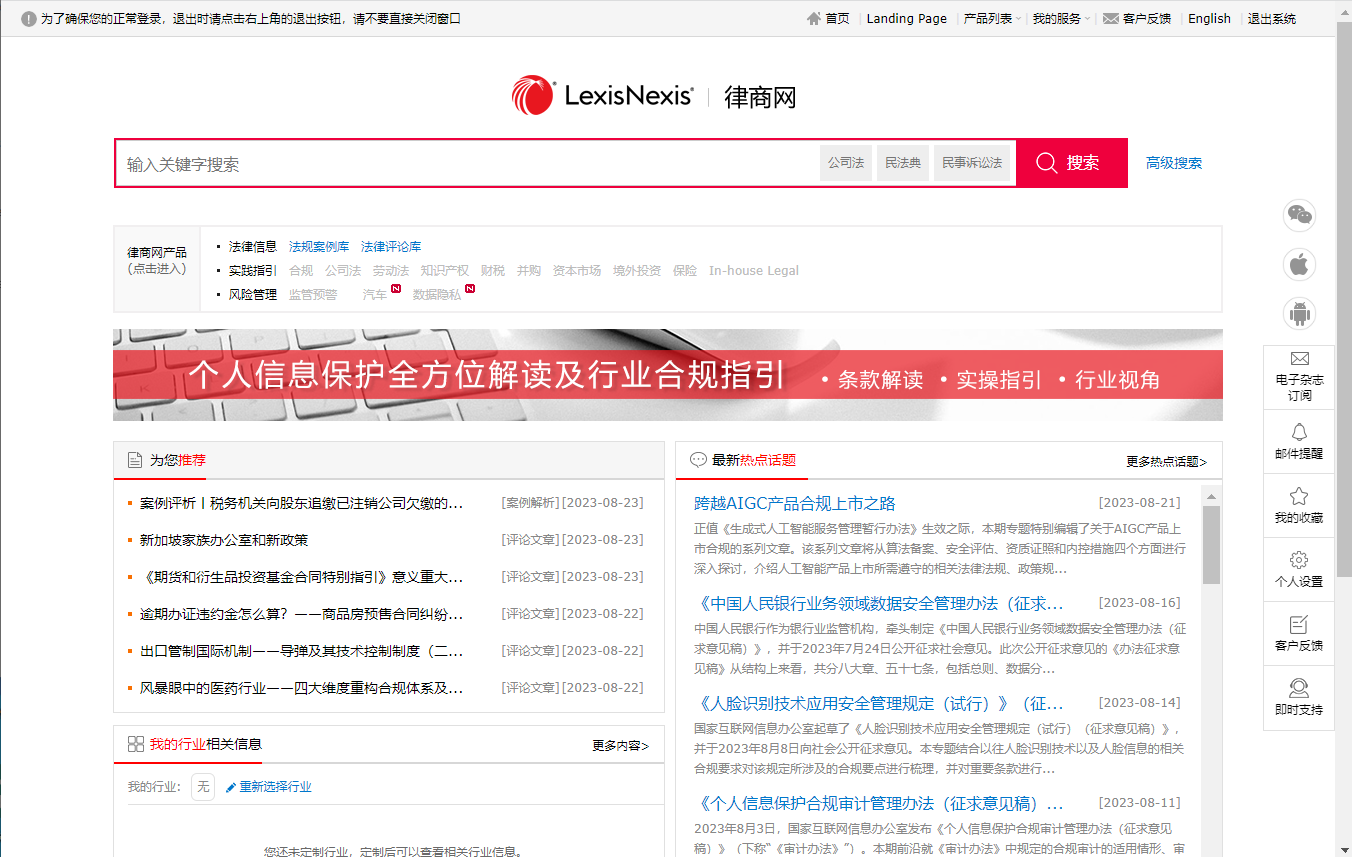Open 个人设置 gear icon
The image size is (1352, 857).
pyautogui.click(x=1299, y=560)
